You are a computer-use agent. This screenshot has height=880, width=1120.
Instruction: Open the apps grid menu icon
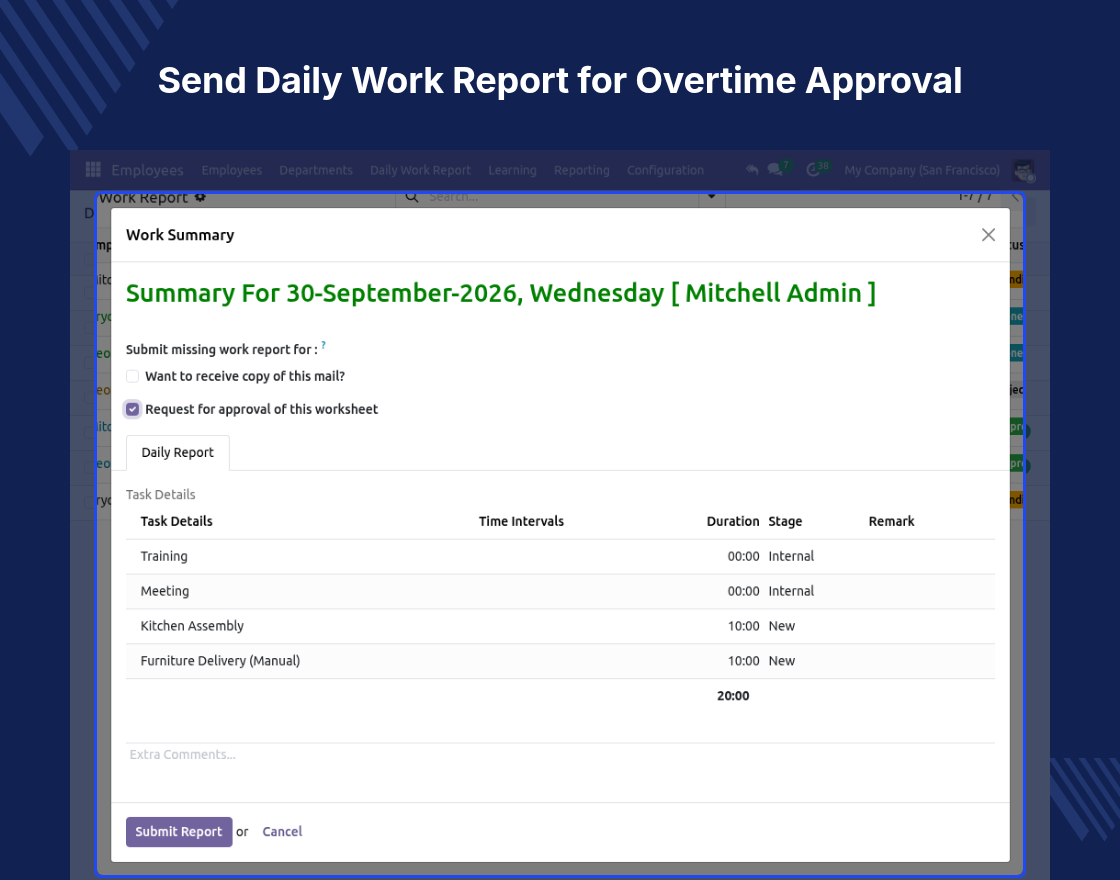(x=93, y=169)
